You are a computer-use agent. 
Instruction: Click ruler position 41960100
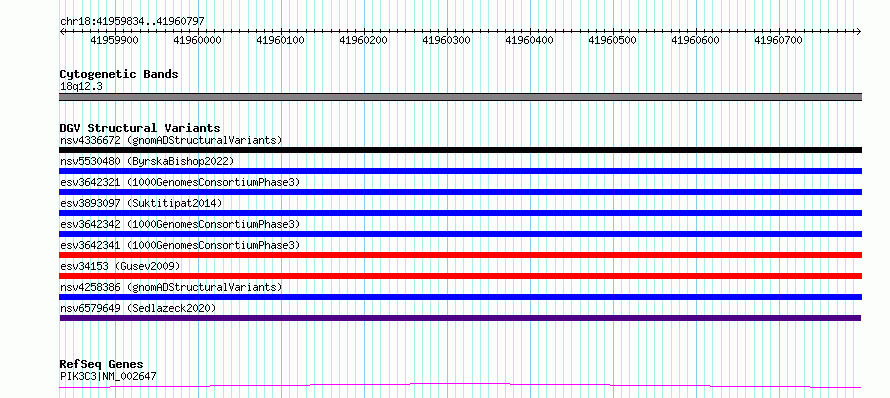(x=281, y=40)
